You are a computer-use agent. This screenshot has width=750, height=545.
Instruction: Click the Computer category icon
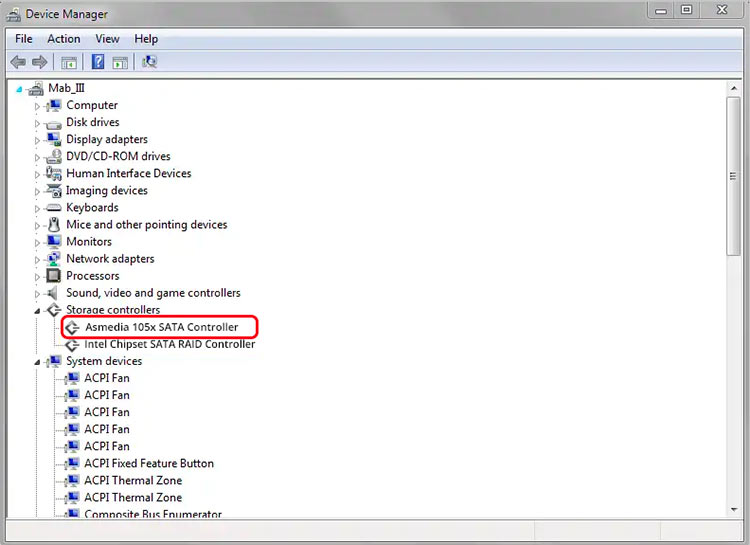54,105
